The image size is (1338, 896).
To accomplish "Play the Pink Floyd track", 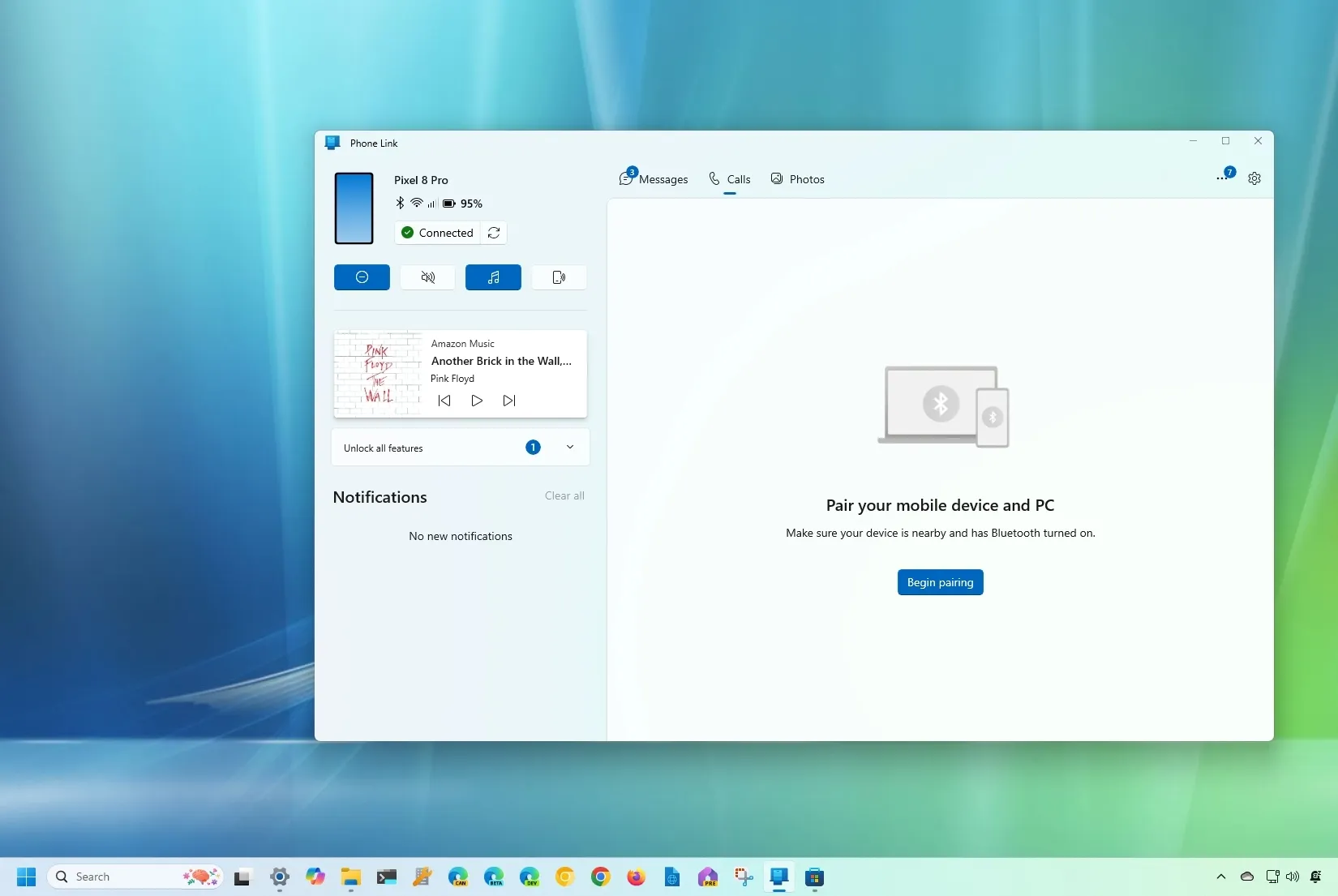I will click(477, 401).
